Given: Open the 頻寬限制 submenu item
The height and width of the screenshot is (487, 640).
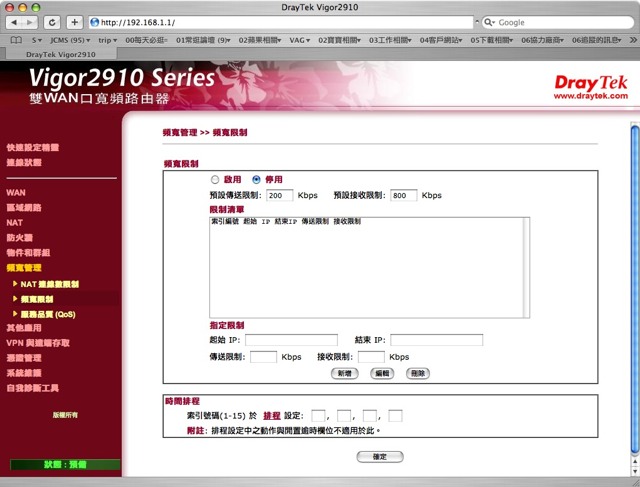Looking at the screenshot, I should 37,299.
